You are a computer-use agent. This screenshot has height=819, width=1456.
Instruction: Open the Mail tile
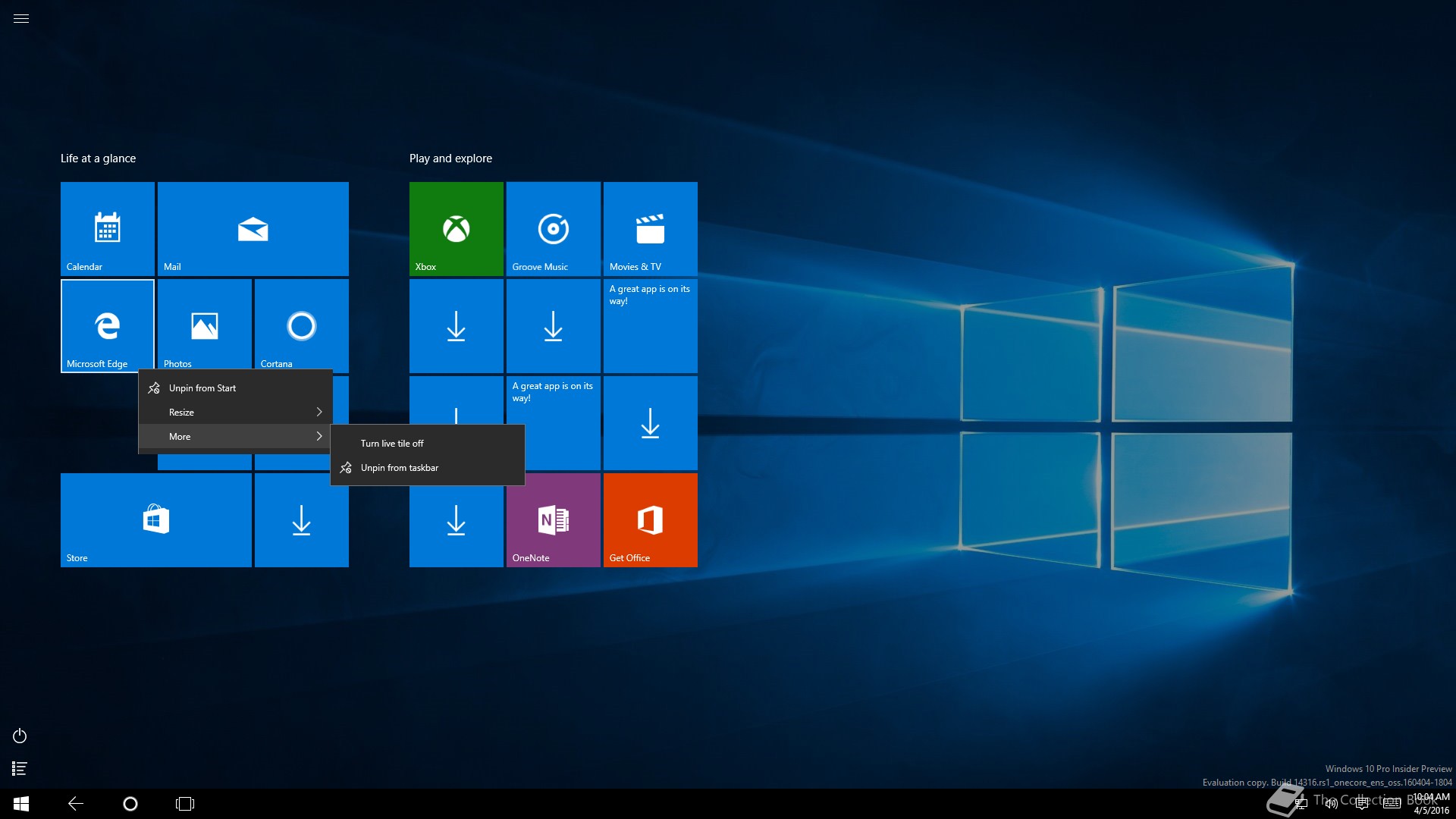point(253,228)
